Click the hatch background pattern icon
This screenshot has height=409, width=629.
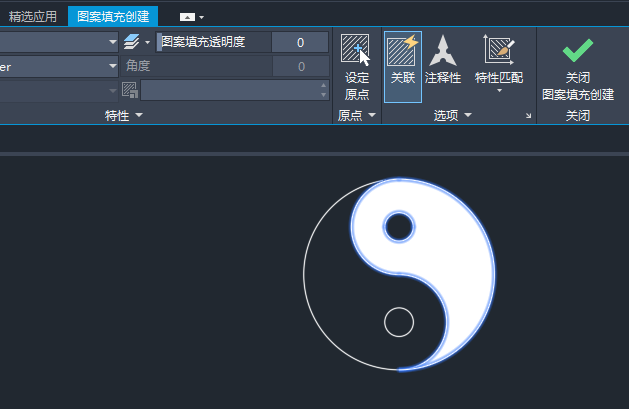[x=130, y=90]
